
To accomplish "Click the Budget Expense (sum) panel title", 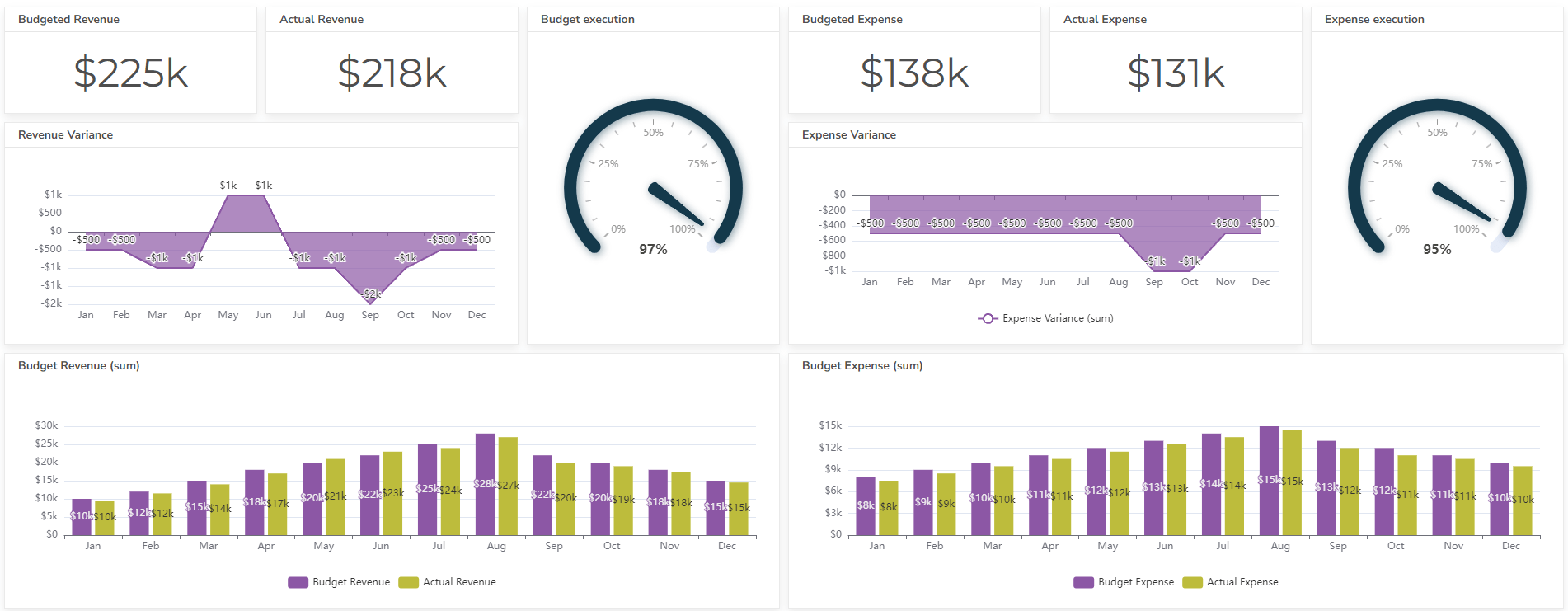I will coord(861,365).
